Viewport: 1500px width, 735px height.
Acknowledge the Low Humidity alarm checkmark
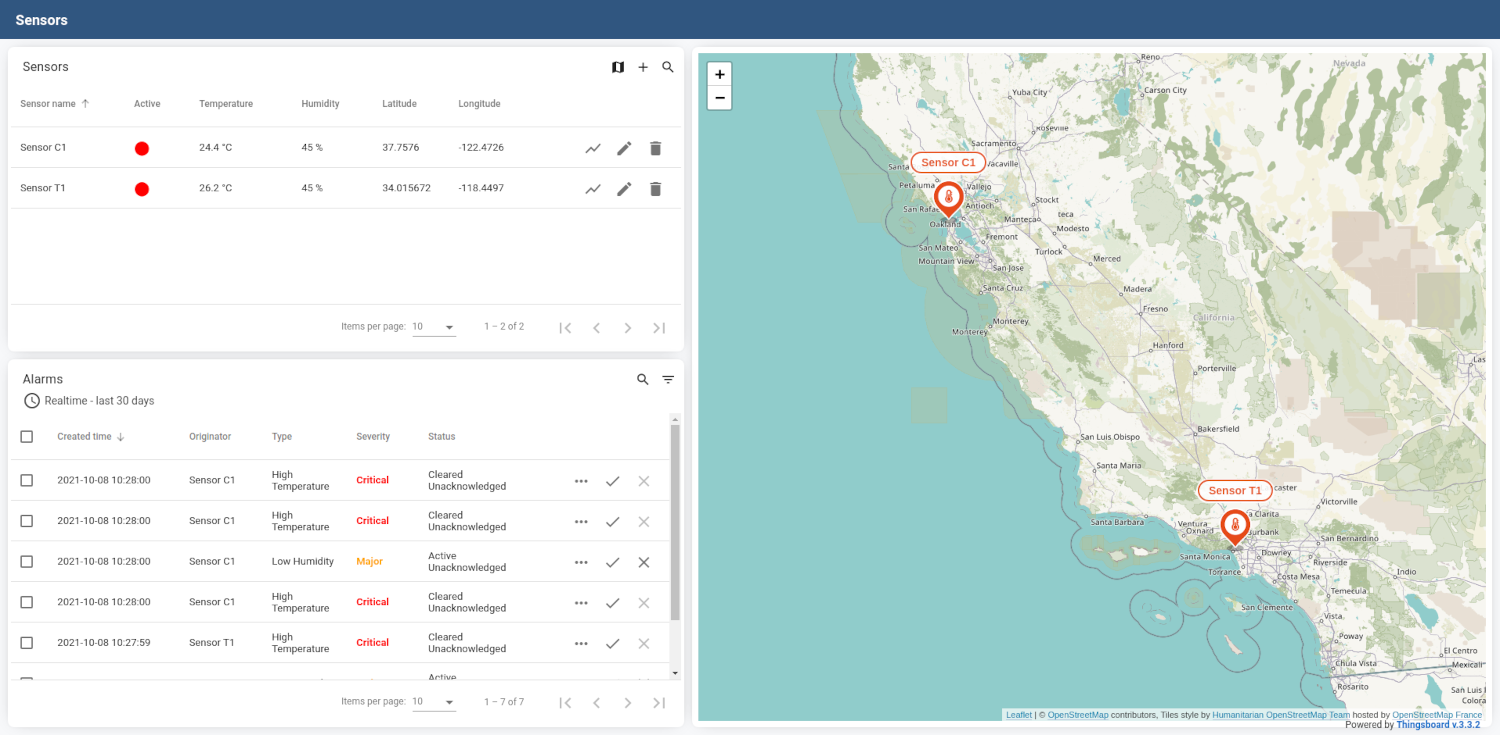(x=612, y=562)
